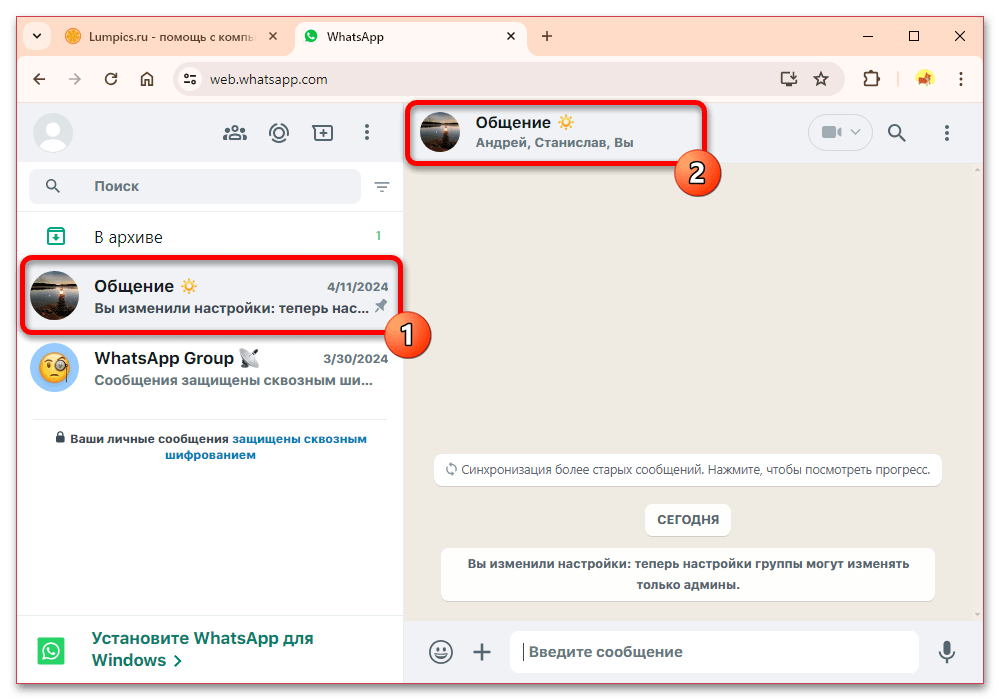View site information icon in address bar
This screenshot has height=700, width=1000.
(x=189, y=79)
